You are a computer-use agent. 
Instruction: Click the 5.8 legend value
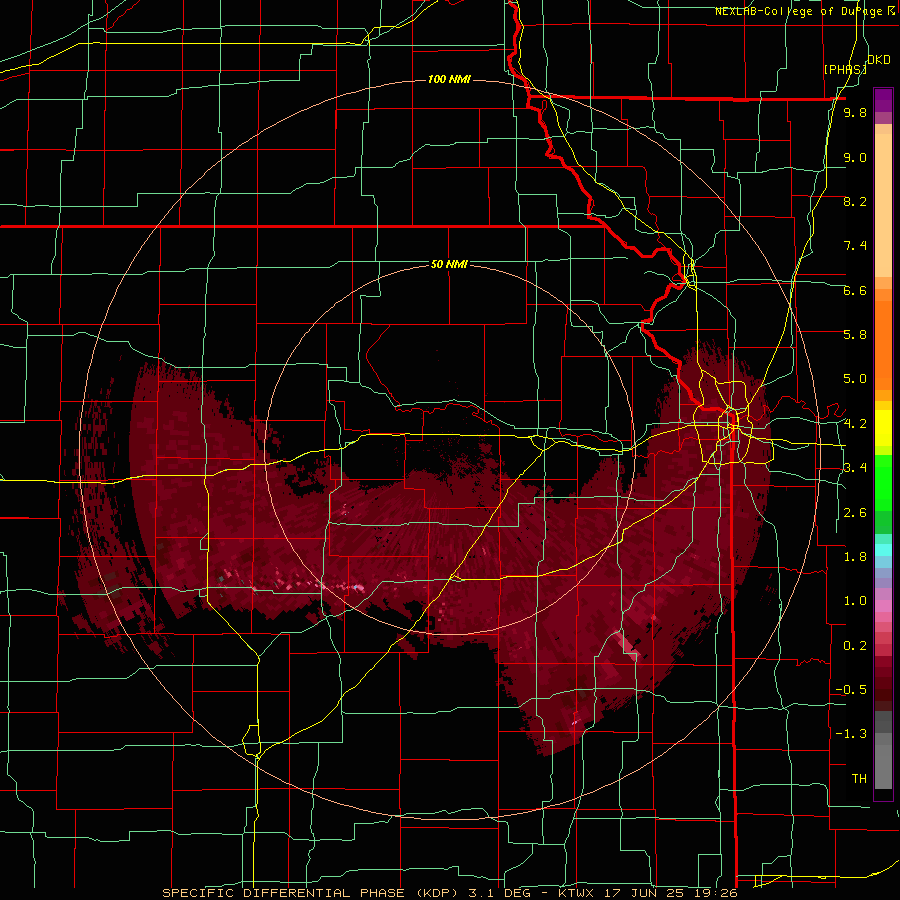pos(855,335)
